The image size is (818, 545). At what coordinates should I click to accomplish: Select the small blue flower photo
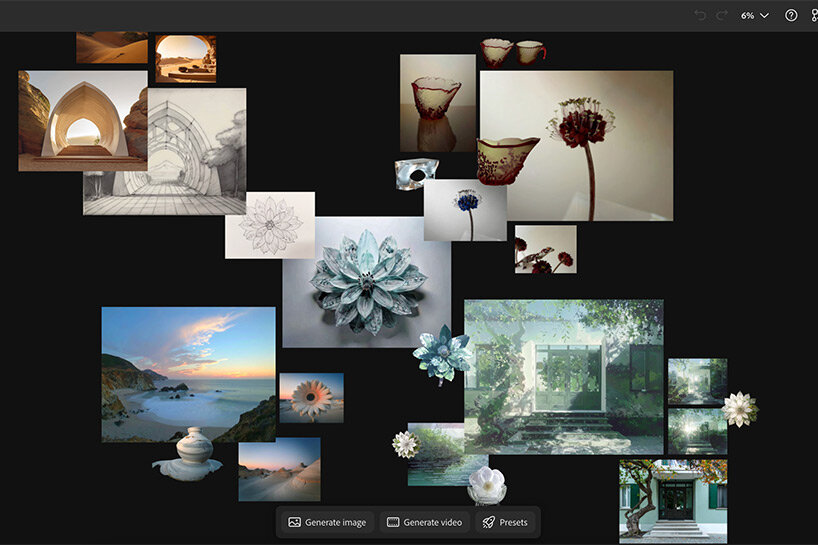click(x=464, y=210)
